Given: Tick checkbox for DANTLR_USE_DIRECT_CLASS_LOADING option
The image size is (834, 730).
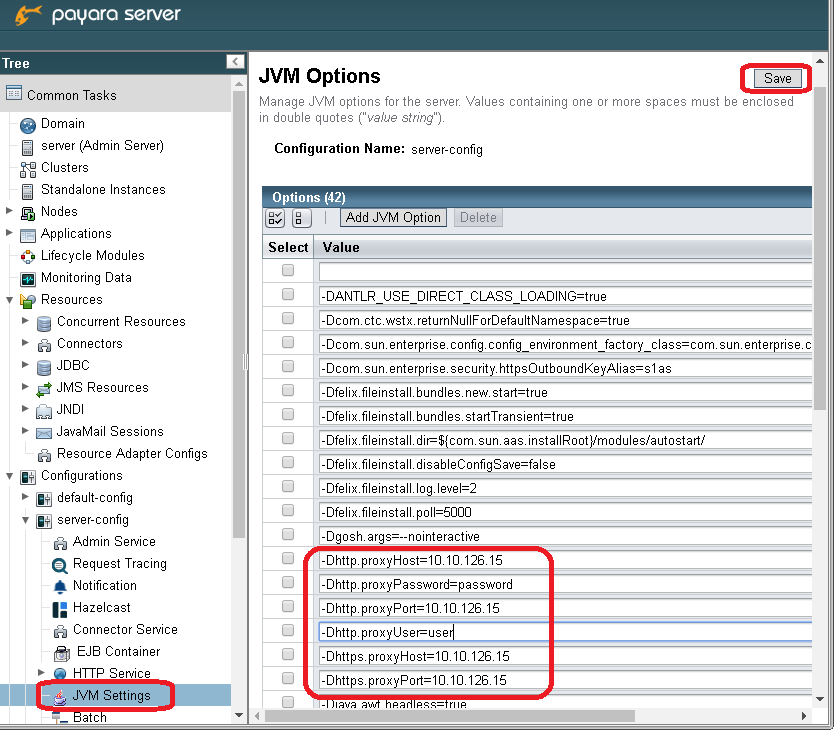Looking at the screenshot, I should coord(288,294).
